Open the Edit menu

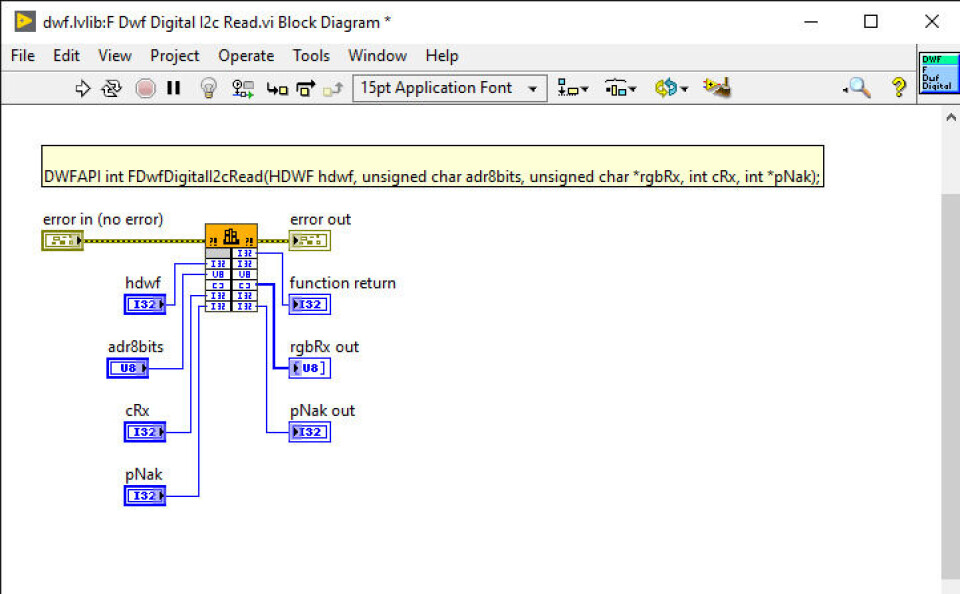click(66, 56)
